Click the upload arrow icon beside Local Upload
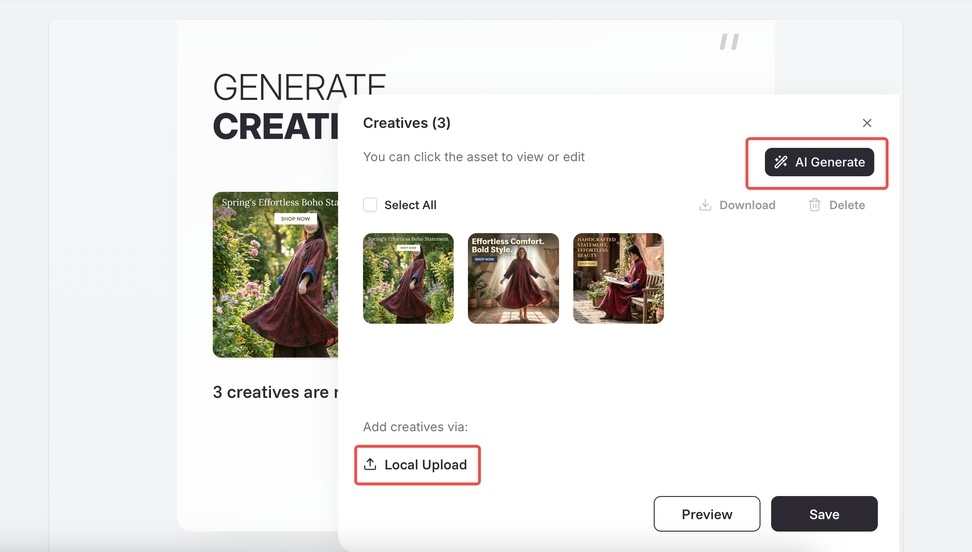Viewport: 972px width, 552px height. coord(370,465)
